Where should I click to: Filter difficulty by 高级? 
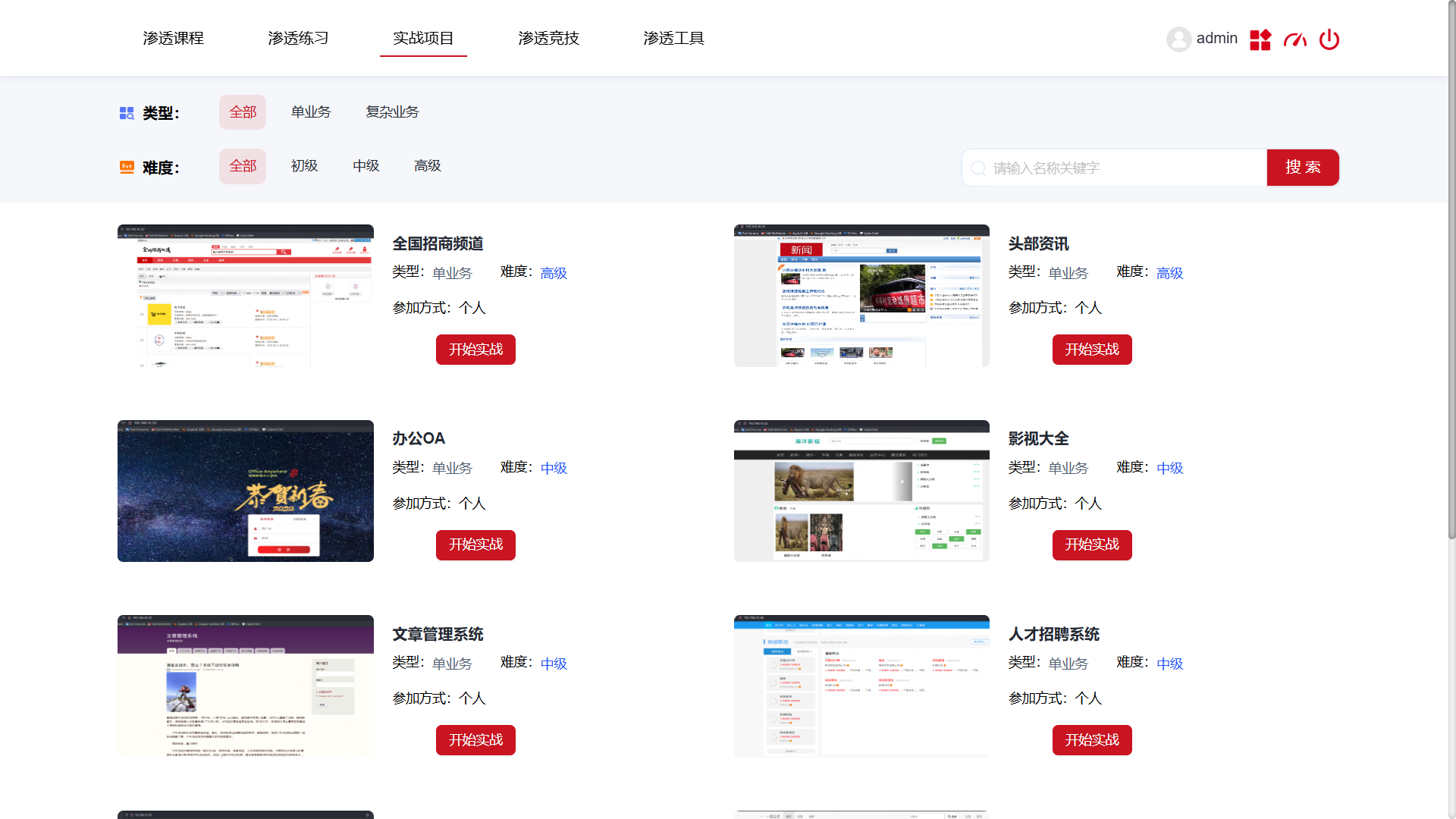tap(428, 166)
